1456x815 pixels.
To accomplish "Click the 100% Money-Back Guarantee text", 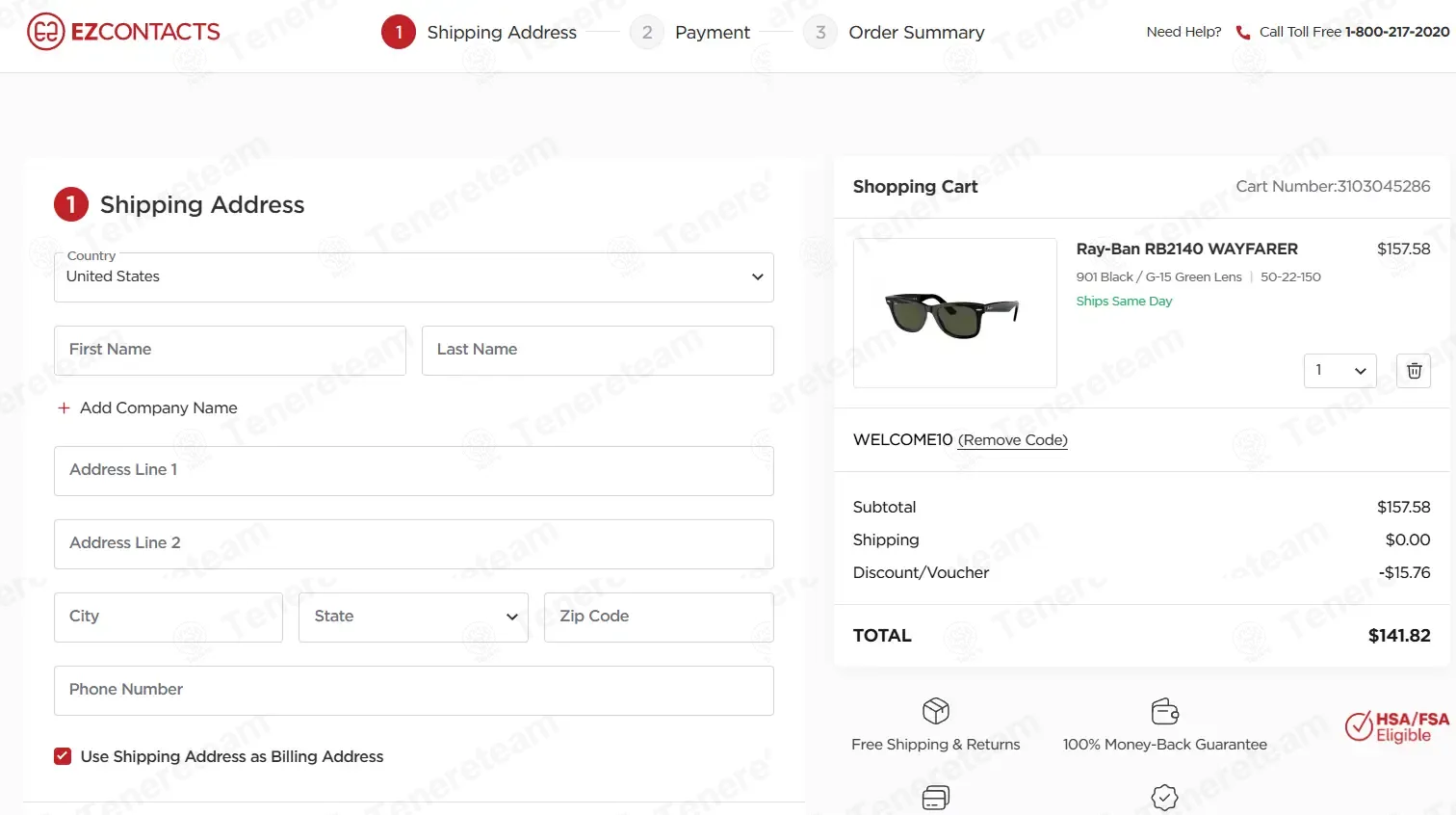I will [1165, 745].
